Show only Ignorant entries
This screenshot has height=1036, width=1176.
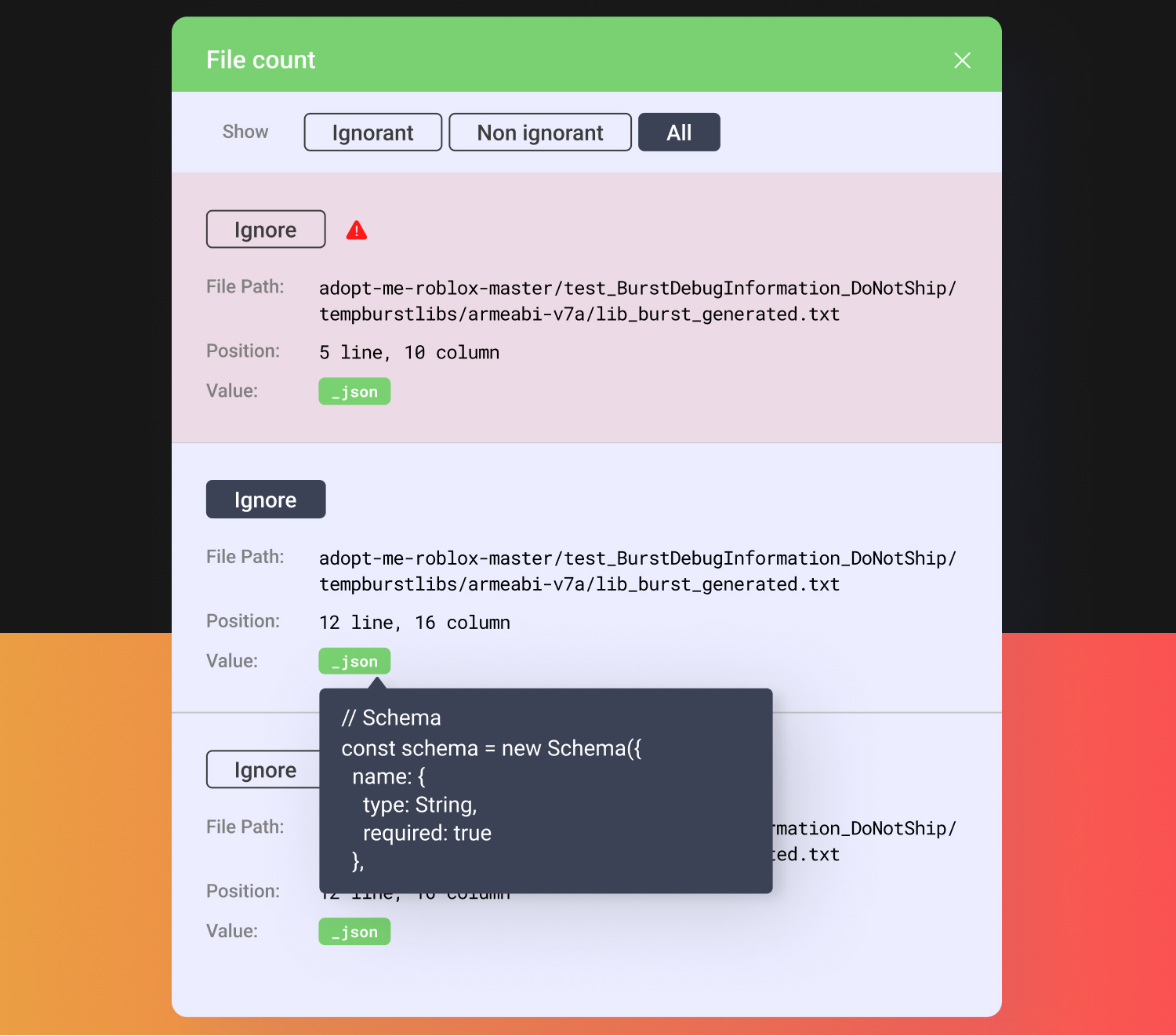372,133
